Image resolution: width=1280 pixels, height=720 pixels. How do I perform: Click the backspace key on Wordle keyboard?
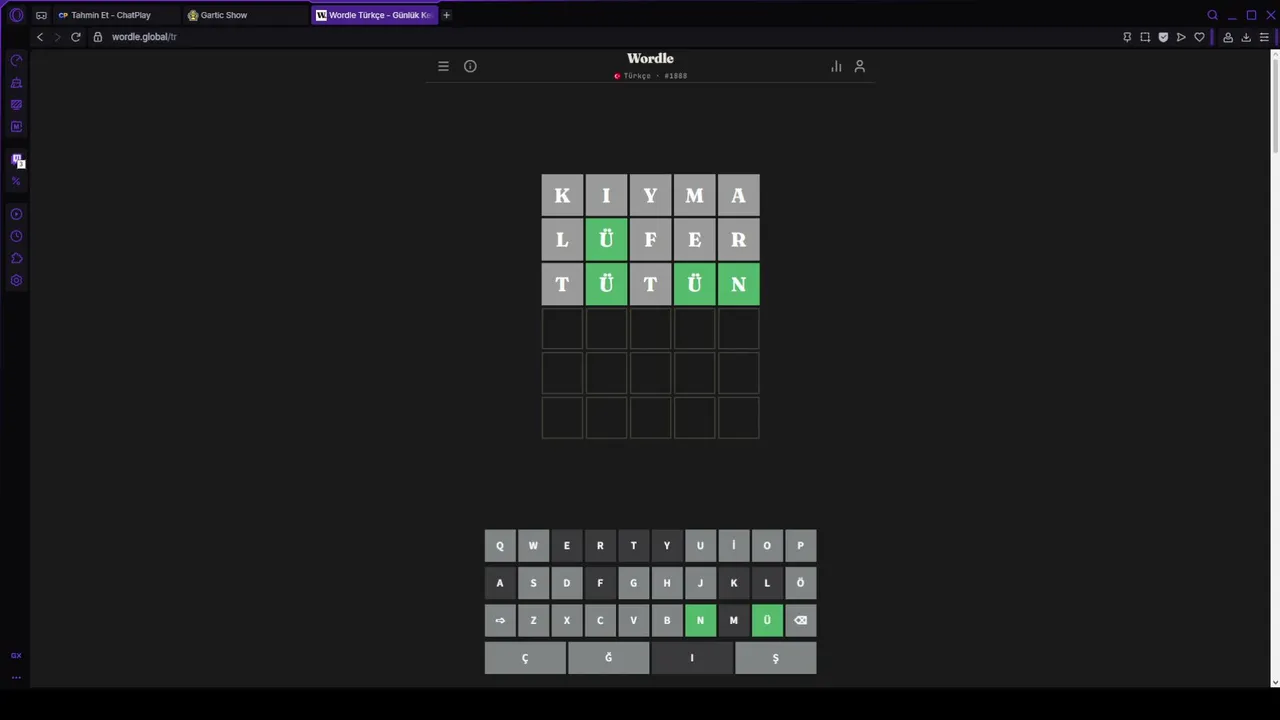click(800, 620)
